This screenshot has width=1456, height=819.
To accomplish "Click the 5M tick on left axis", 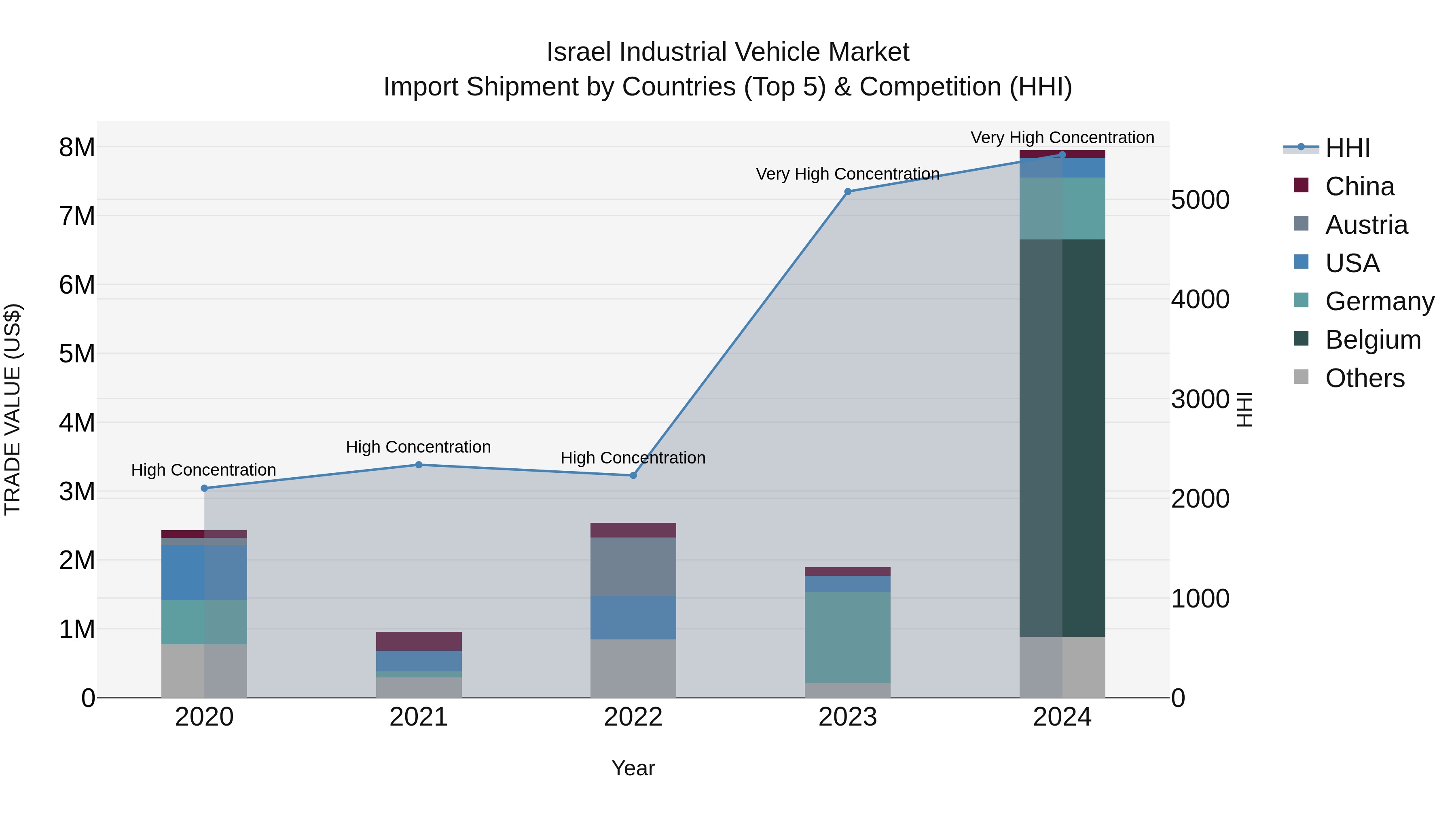I will [x=77, y=354].
